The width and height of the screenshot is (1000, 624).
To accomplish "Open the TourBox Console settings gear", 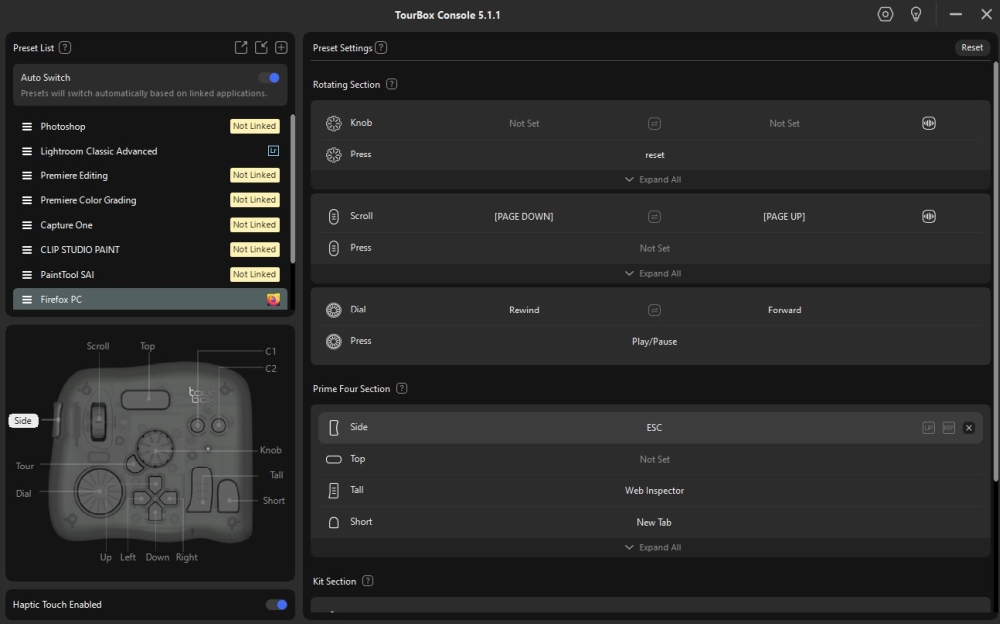I will tap(886, 14).
